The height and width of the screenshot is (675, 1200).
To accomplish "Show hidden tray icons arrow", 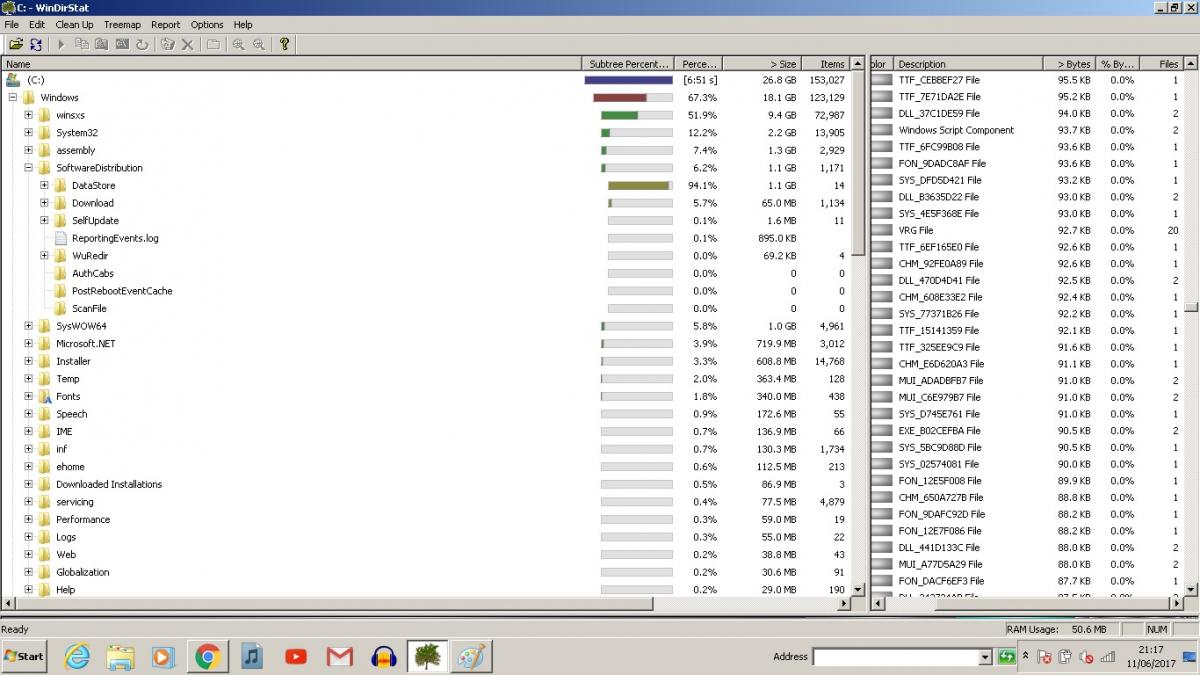I will (x=1025, y=656).
